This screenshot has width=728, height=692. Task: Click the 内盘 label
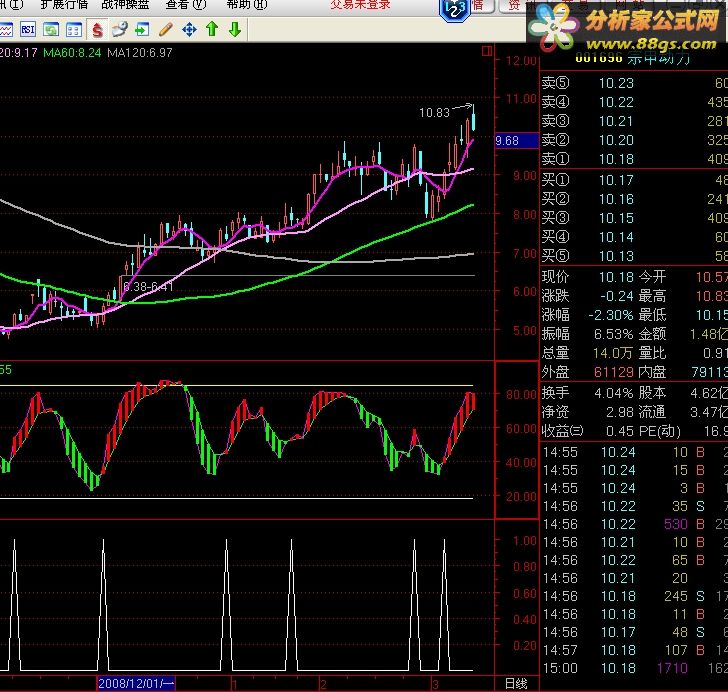point(652,372)
